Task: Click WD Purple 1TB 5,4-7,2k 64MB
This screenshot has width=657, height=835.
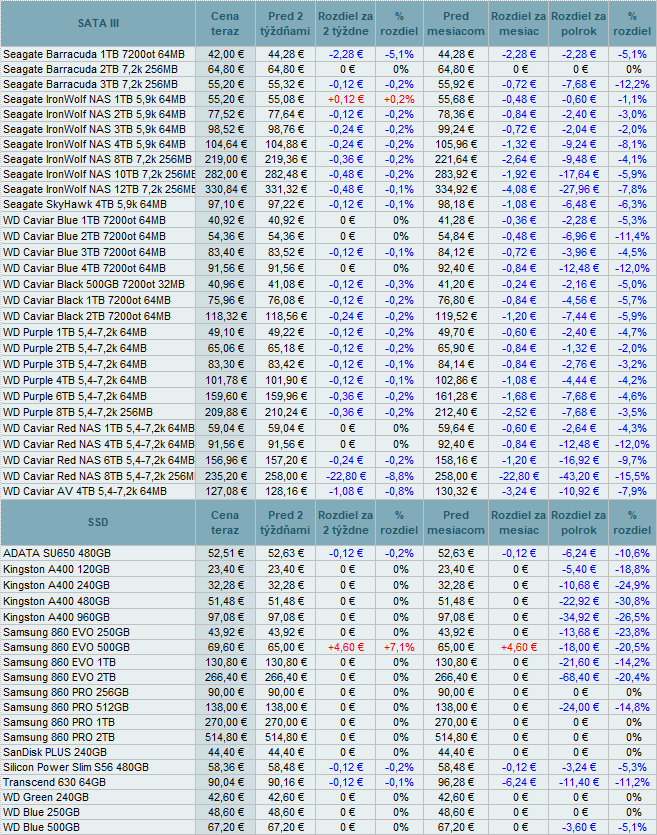Action: click(x=75, y=332)
